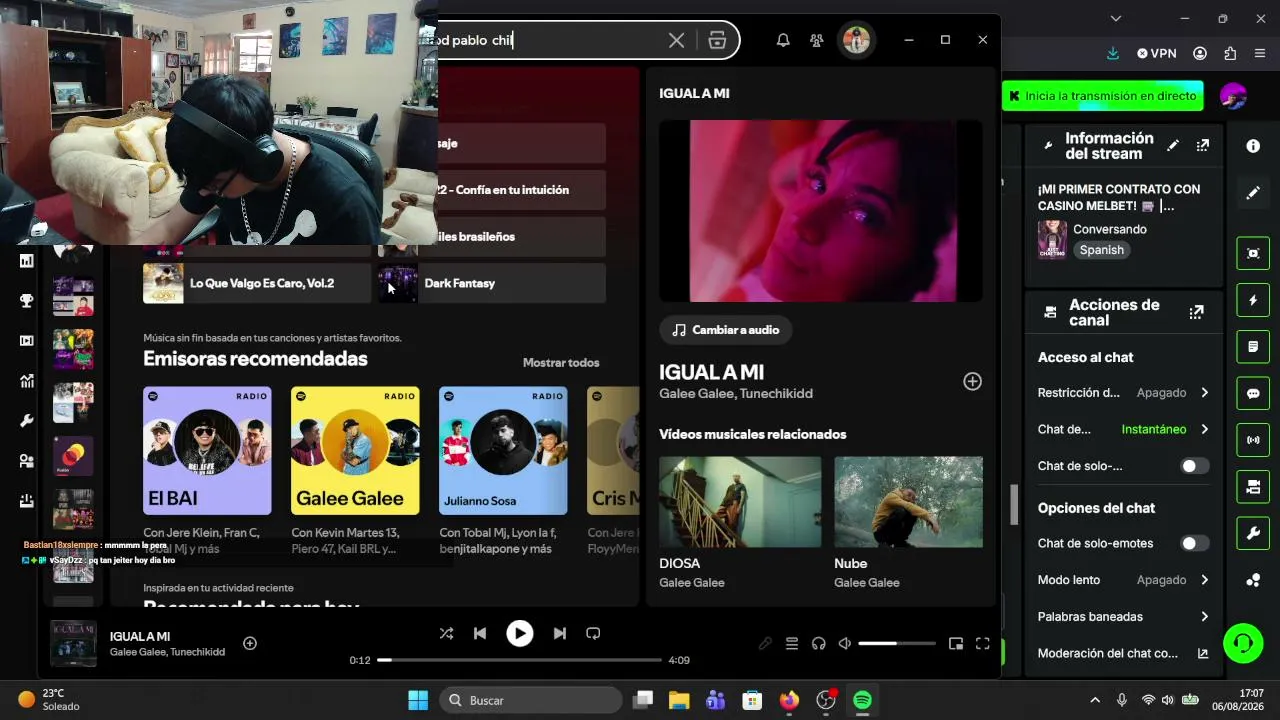
Task: Toggle repeat mode in Spotify
Action: click(x=593, y=633)
